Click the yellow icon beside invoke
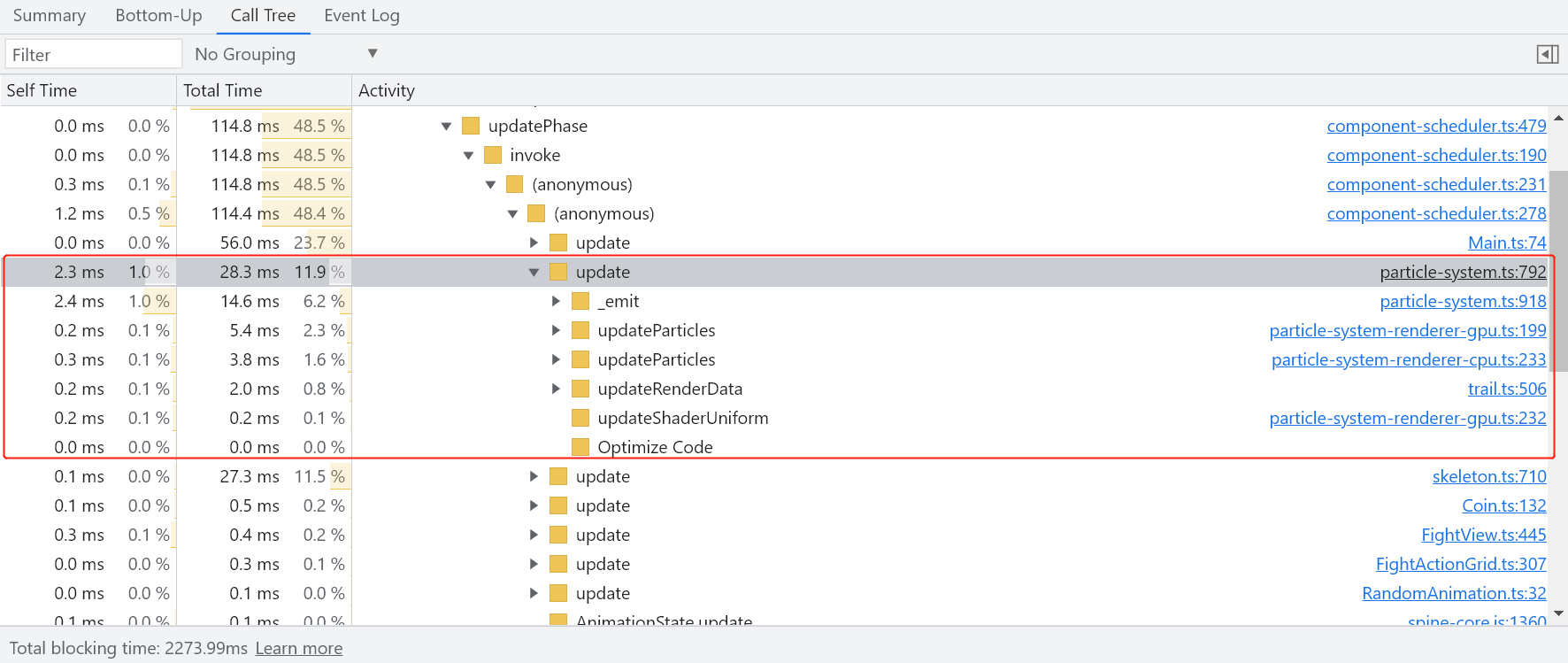Screen dimensions: 1568x663 coord(493,155)
